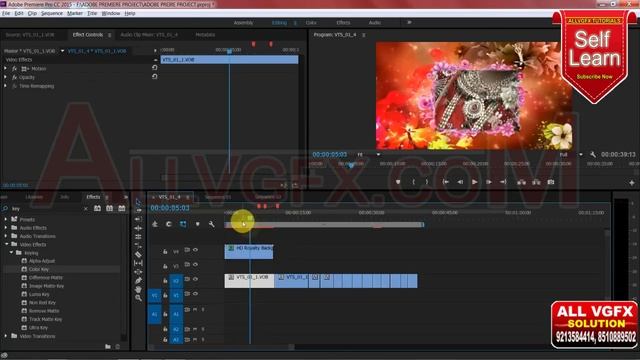Expand the Audio Effects folder

tap(6, 228)
